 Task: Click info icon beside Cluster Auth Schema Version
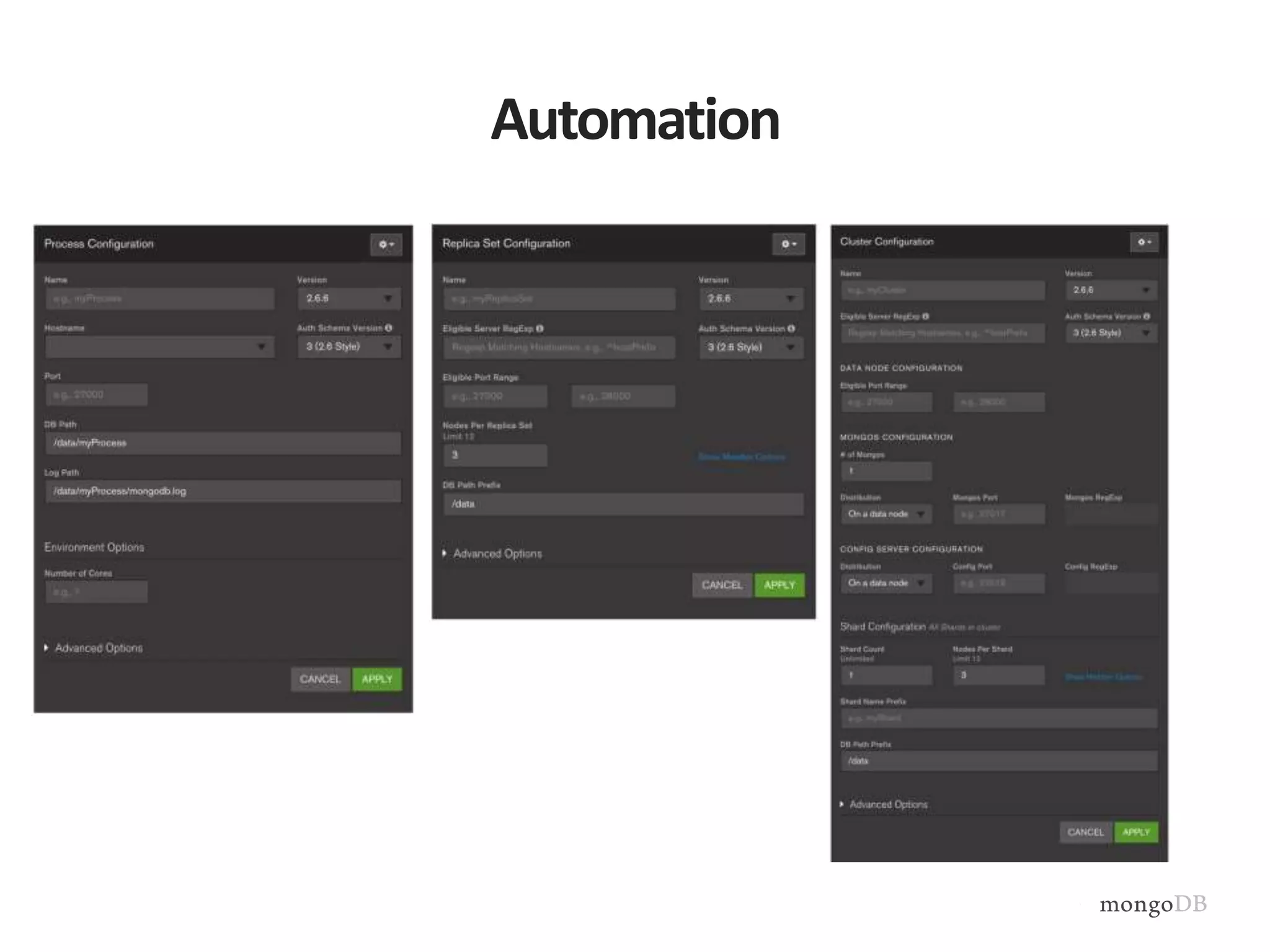1147,316
